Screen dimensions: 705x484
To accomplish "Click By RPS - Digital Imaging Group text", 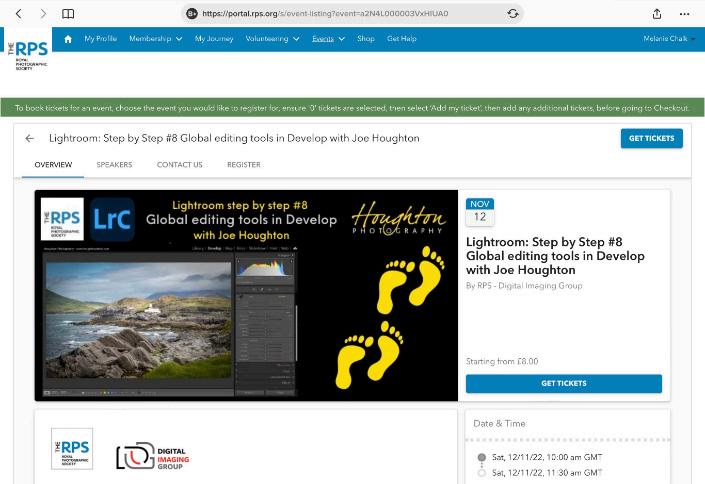I will pyautogui.click(x=524, y=286).
